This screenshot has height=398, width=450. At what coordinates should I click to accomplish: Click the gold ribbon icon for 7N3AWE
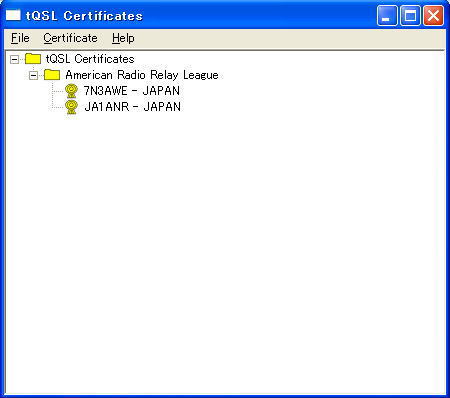click(x=71, y=91)
